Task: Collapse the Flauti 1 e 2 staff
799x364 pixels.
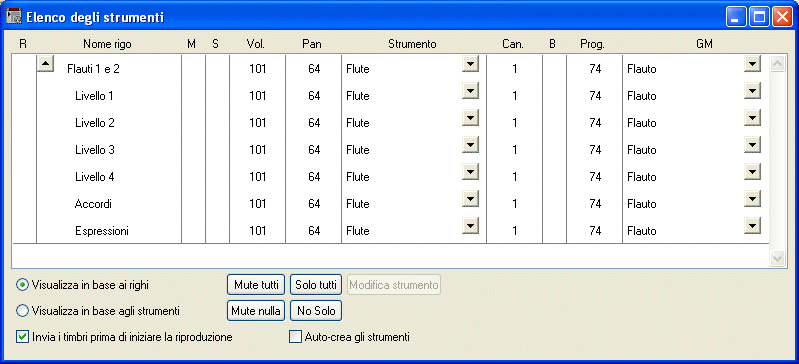Action: point(46,64)
